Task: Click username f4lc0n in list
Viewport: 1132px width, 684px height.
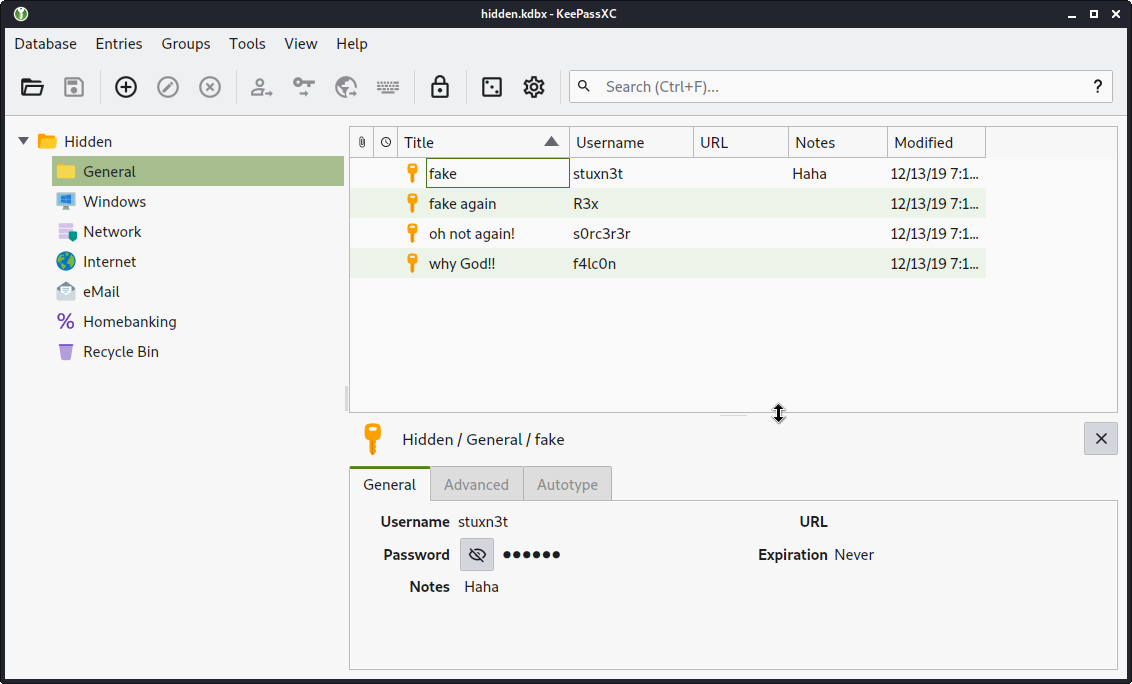Action: click(594, 264)
